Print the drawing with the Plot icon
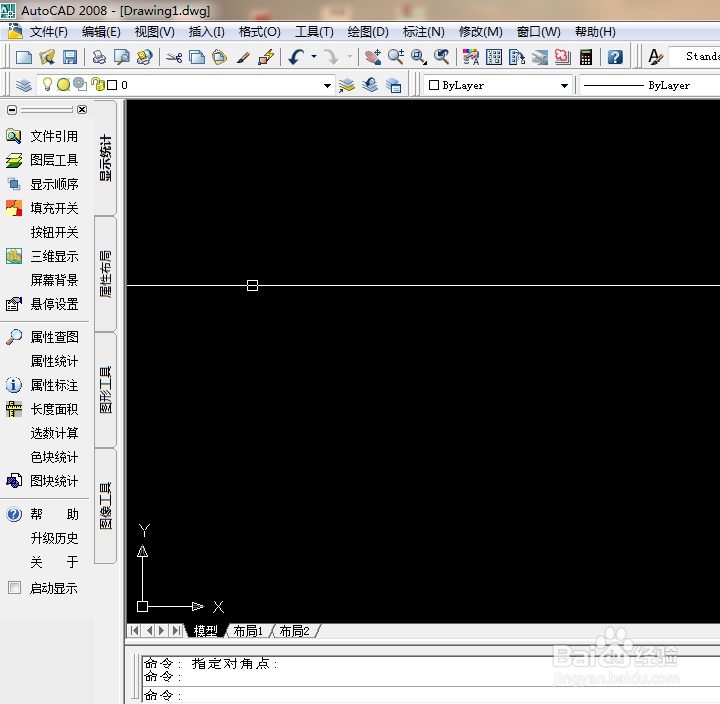The width and height of the screenshot is (720, 704). click(x=99, y=57)
